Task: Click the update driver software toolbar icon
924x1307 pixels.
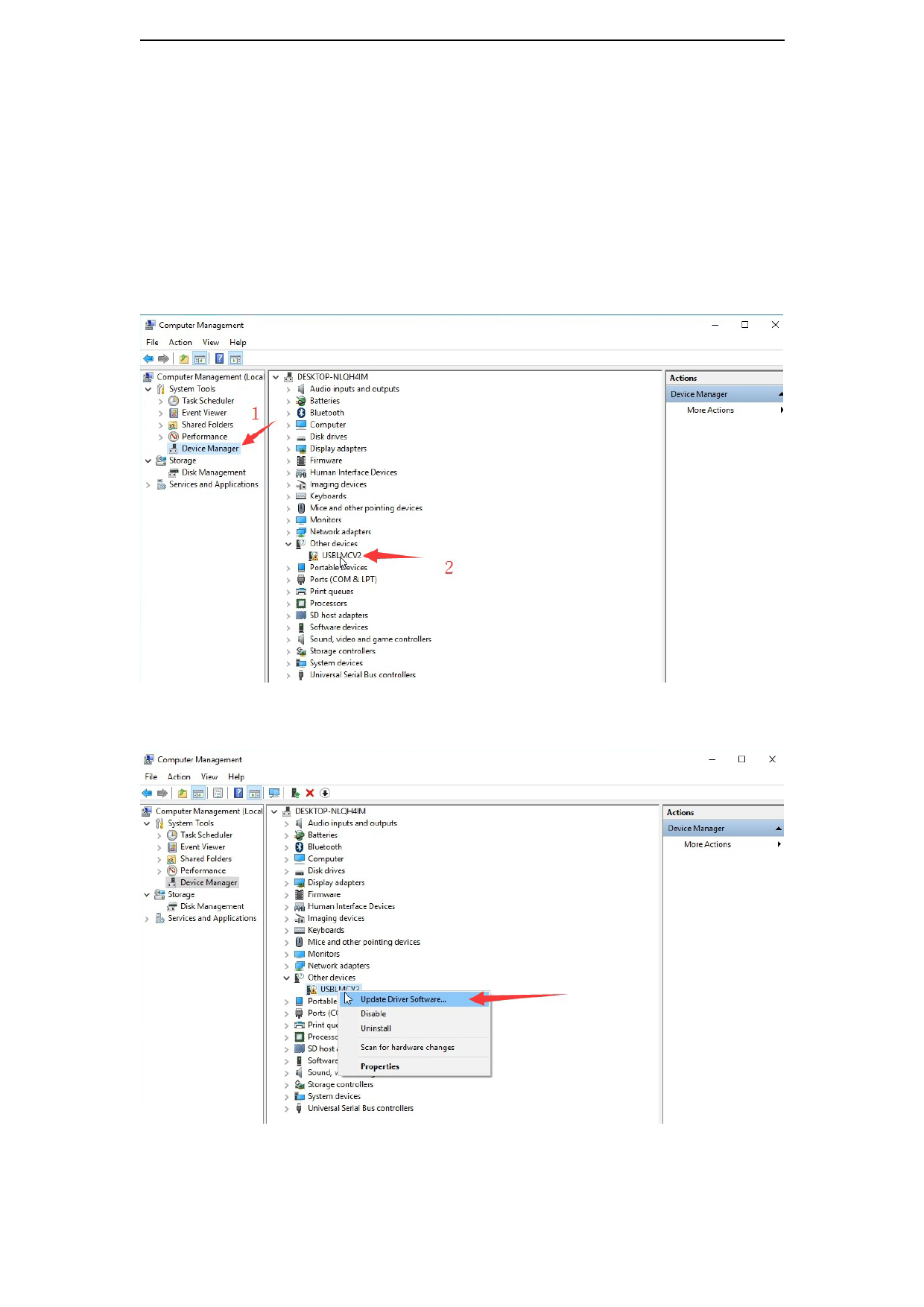Action: click(x=296, y=793)
